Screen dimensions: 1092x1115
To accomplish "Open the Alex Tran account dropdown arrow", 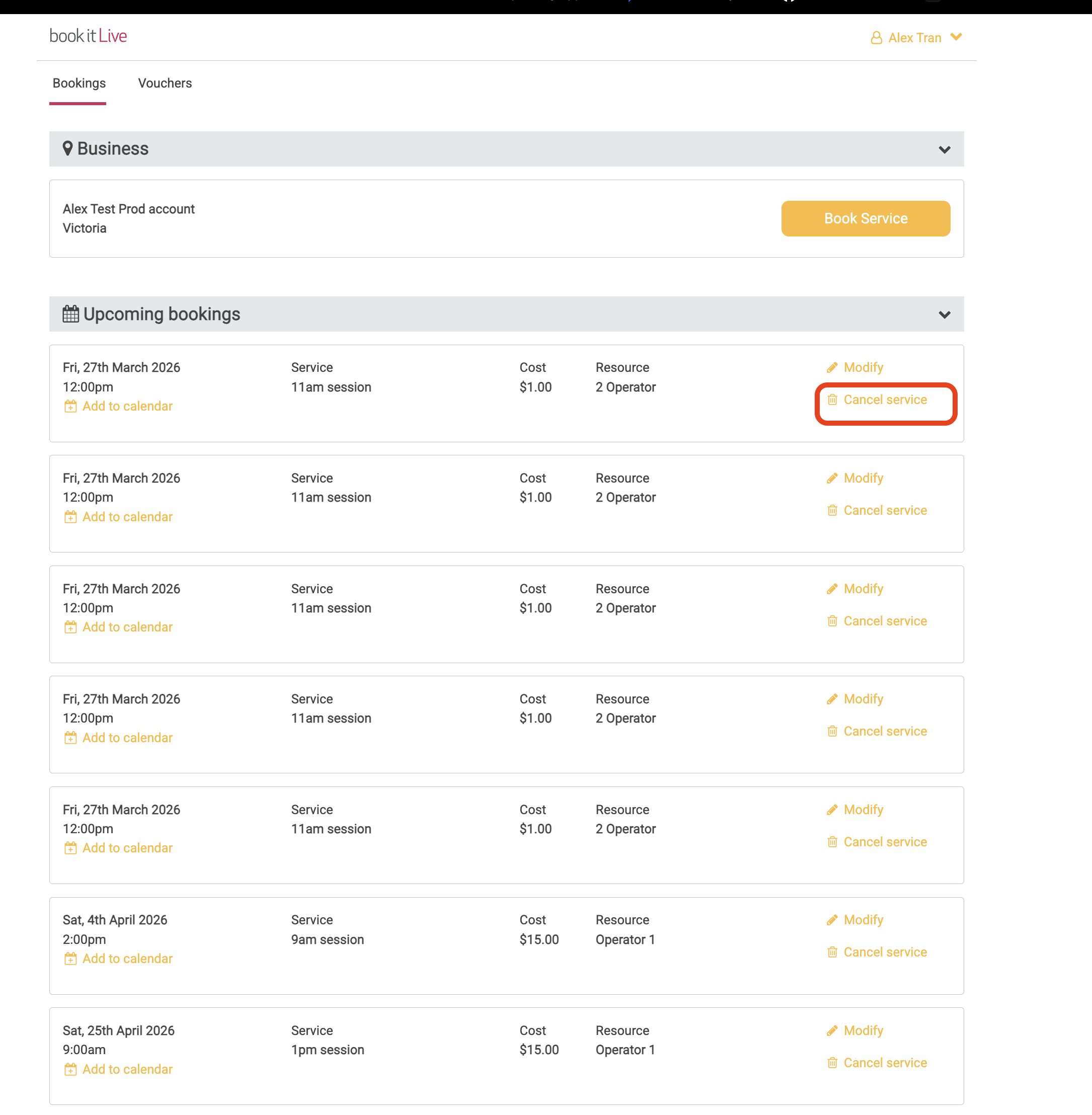I will click(956, 37).
